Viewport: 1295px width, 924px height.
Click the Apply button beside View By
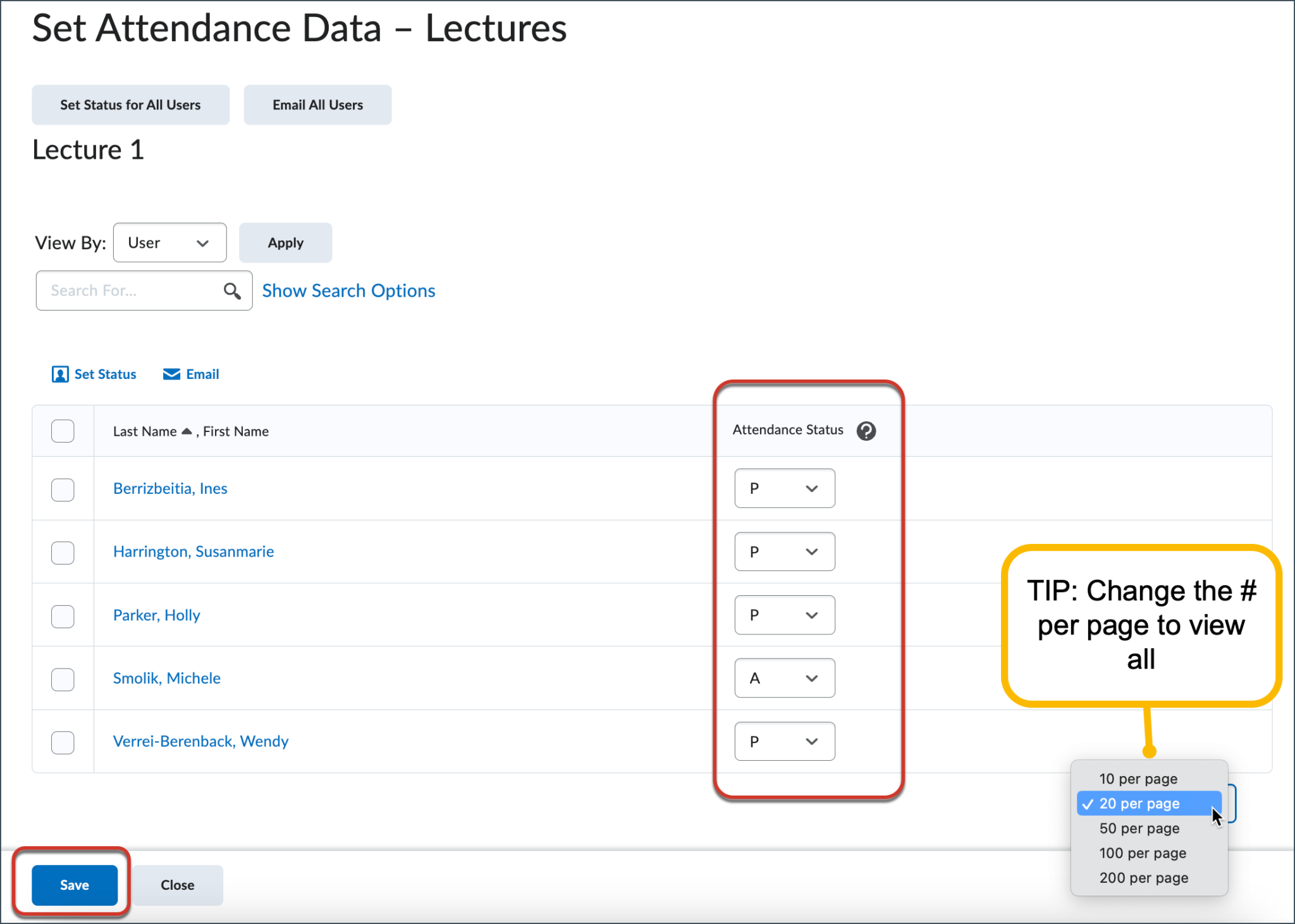tap(285, 242)
